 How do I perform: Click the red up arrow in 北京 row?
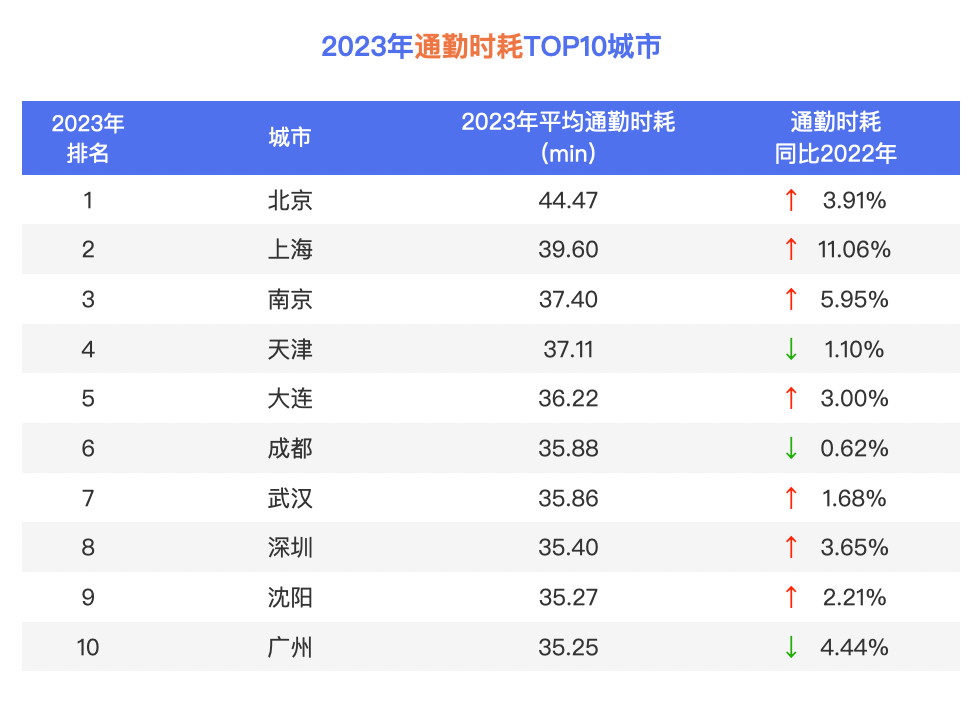pyautogui.click(x=791, y=200)
